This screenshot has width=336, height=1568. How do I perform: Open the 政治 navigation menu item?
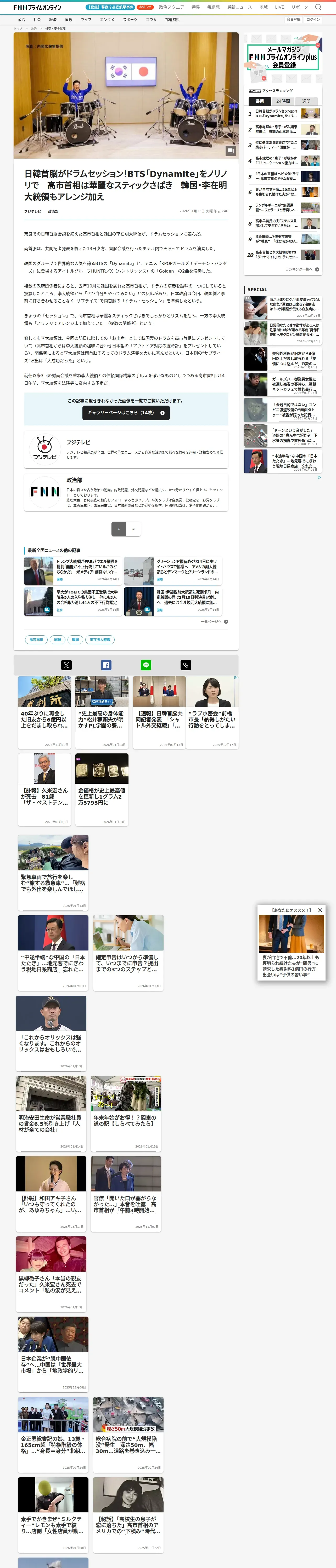pyautogui.click(x=21, y=20)
